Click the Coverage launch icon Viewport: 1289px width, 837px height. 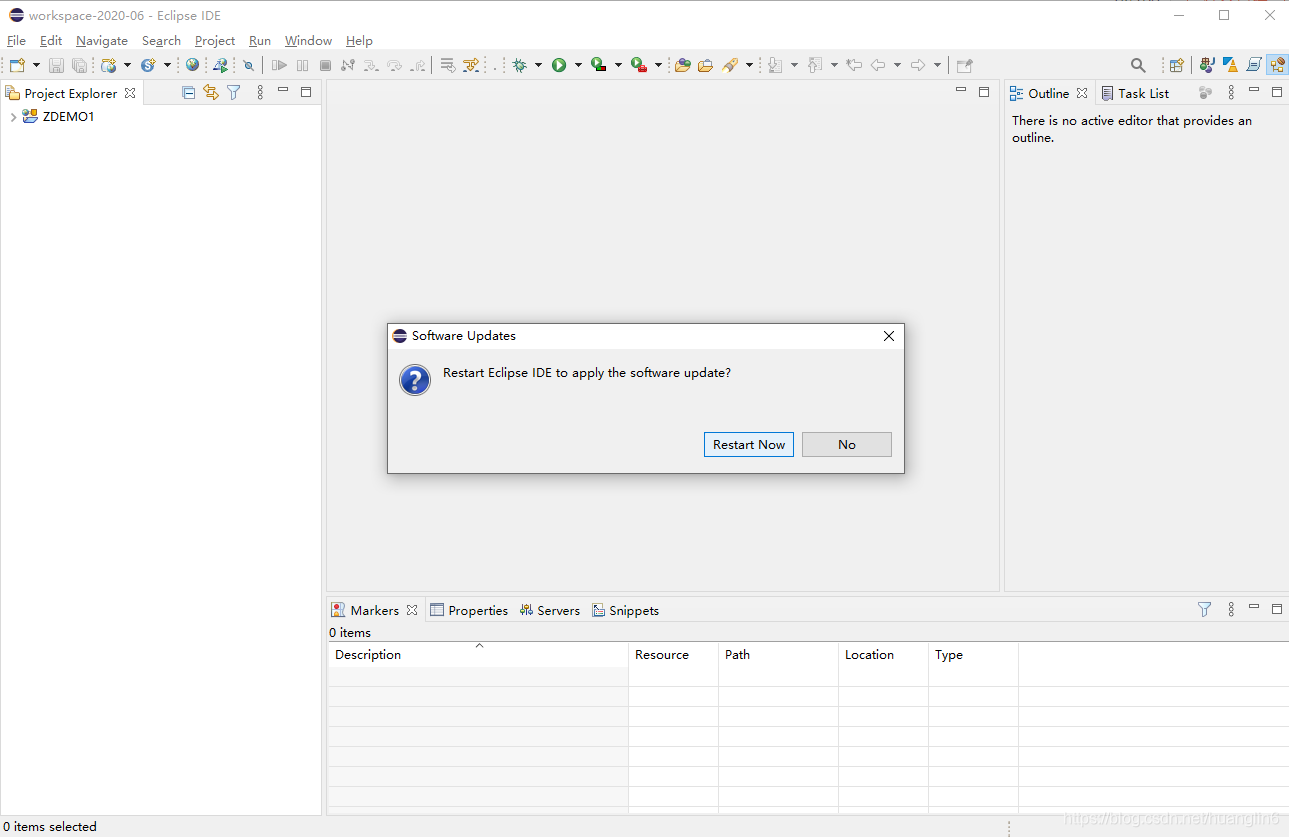(598, 65)
